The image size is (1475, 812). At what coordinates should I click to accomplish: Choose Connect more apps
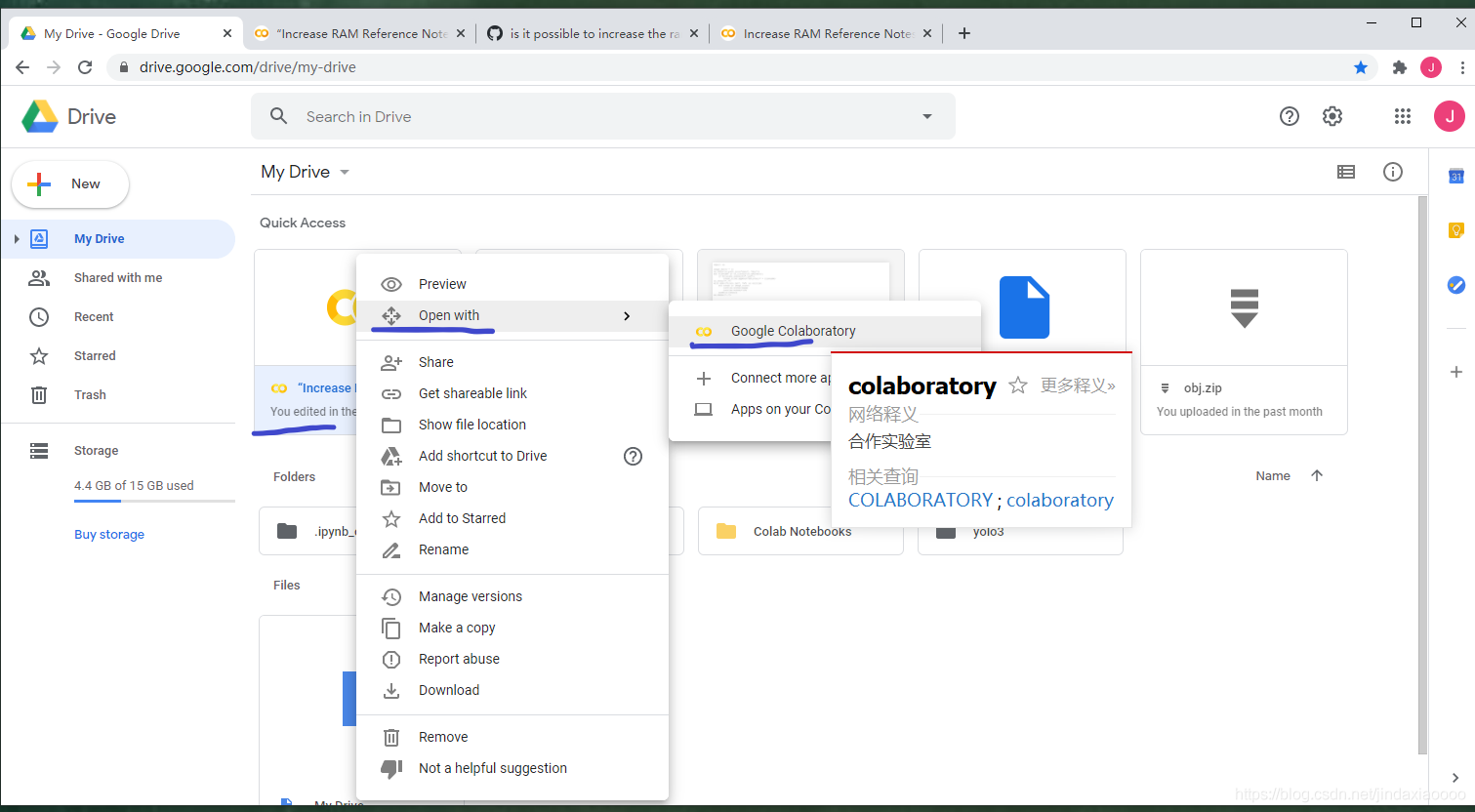(751, 378)
